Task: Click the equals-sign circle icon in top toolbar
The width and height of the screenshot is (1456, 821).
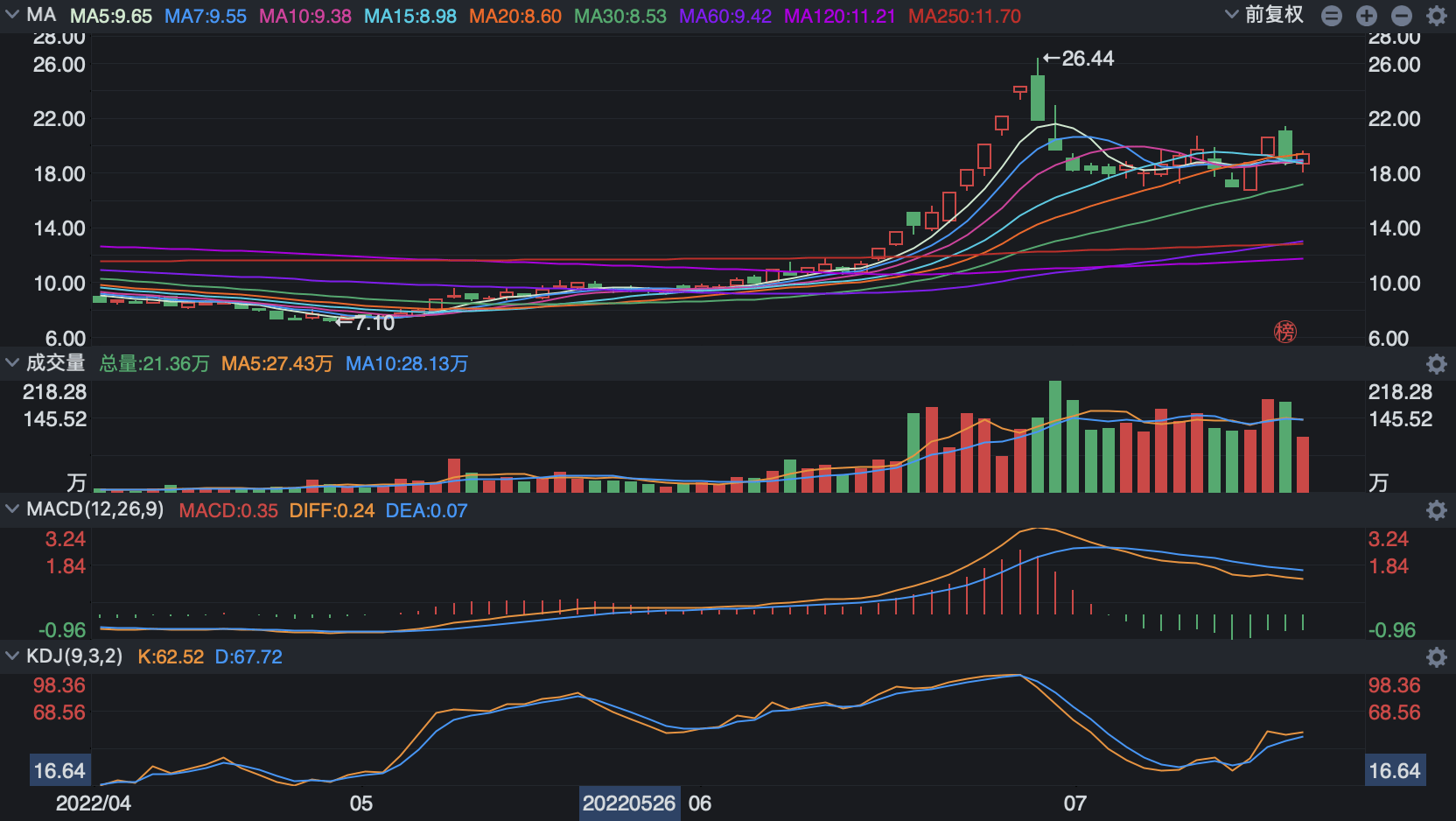Action: click(1331, 16)
